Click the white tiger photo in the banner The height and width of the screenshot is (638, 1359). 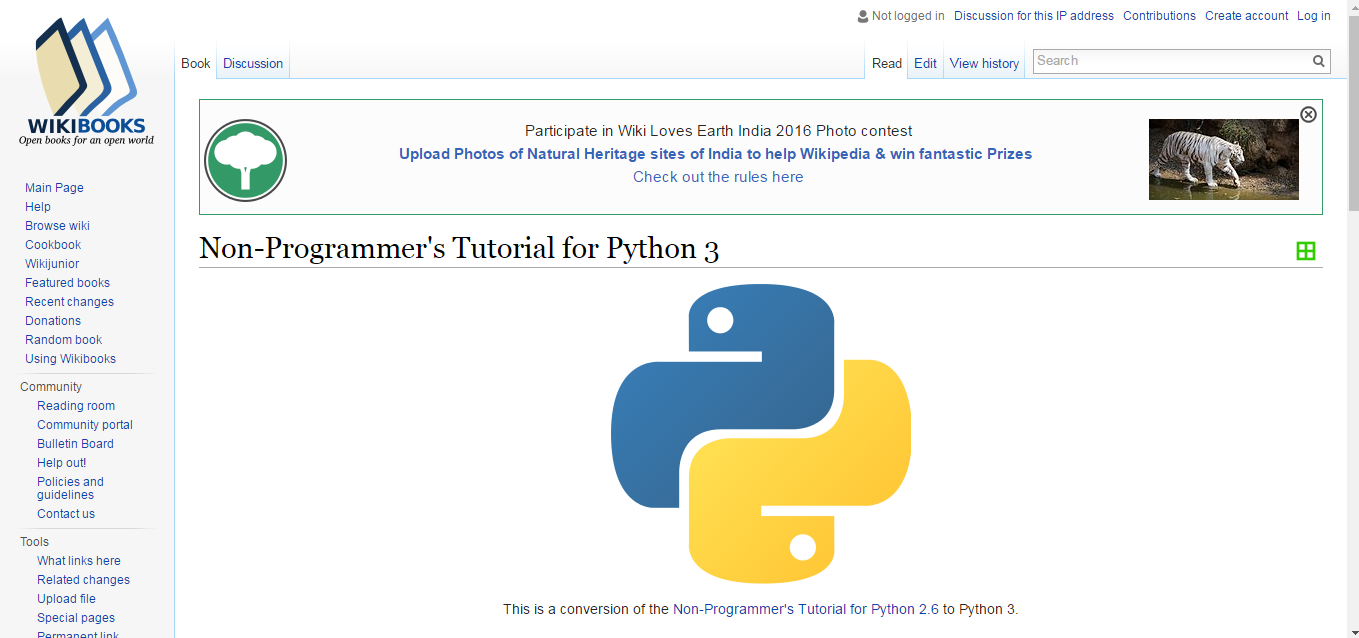[x=1224, y=159]
